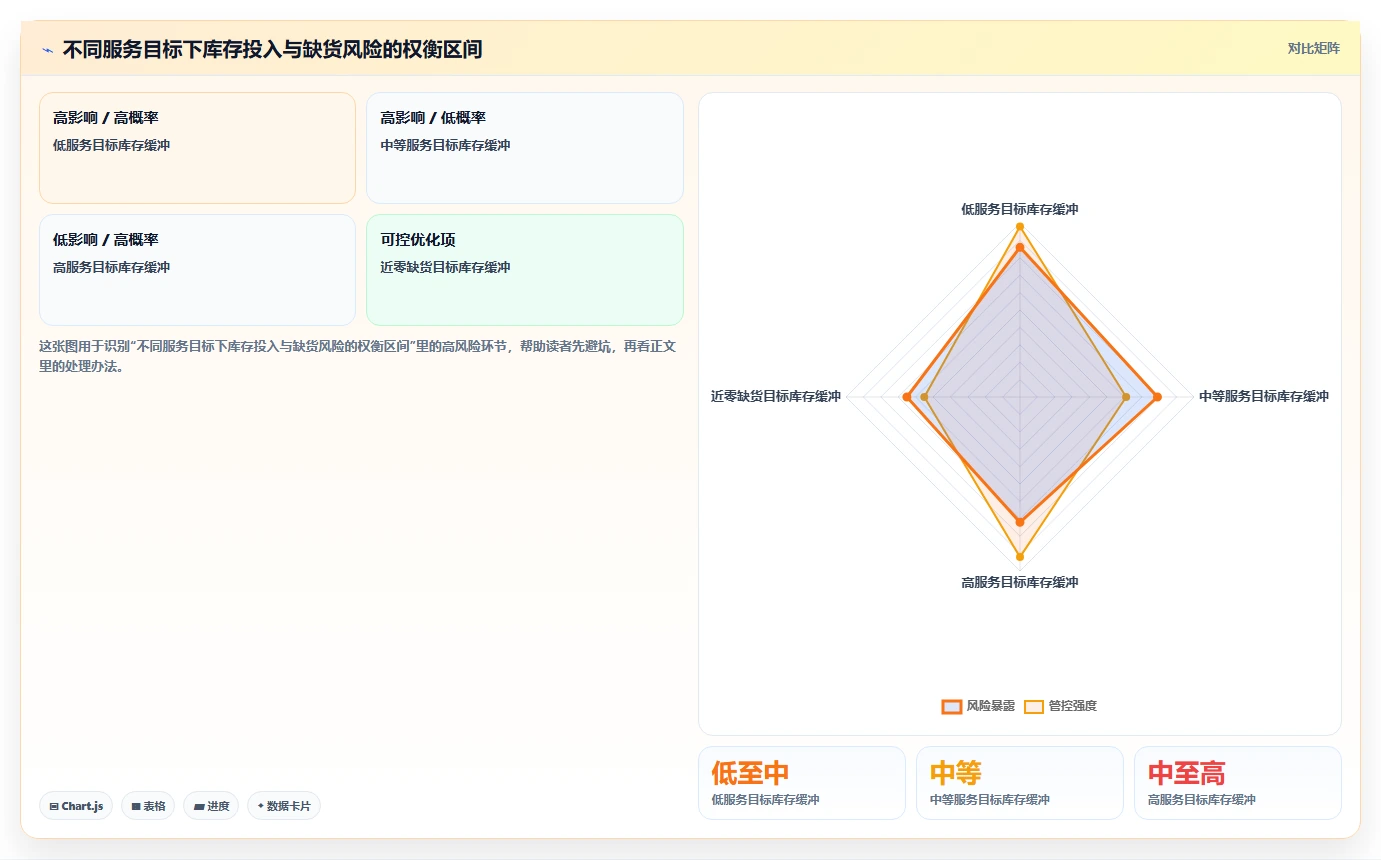Click the bottom orange 风险暴露 data point

coord(1020,522)
